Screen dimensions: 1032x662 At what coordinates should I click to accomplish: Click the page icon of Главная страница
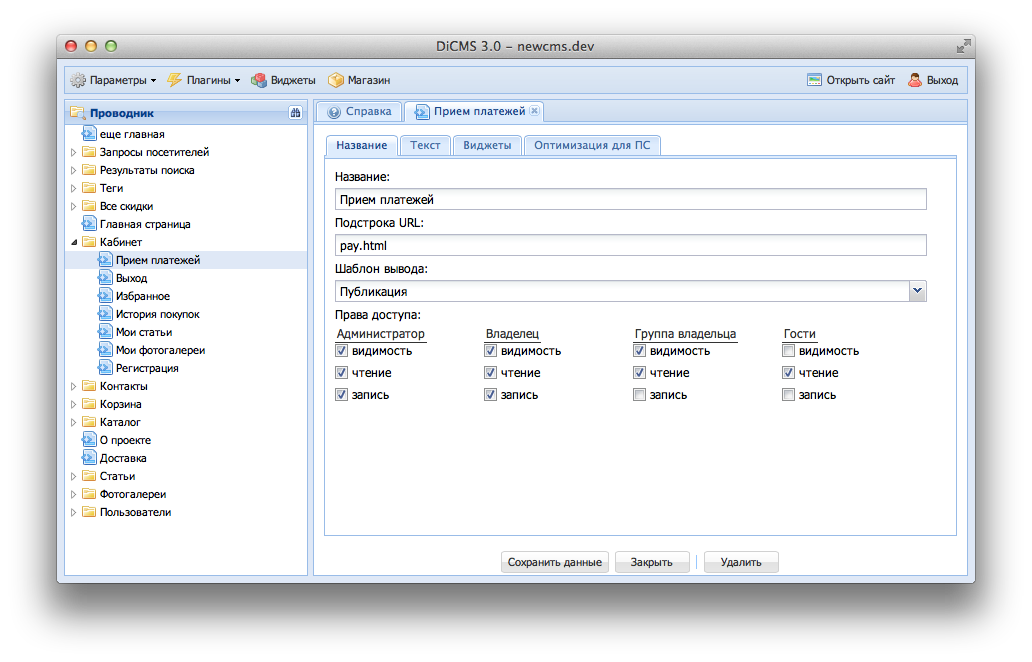89,224
